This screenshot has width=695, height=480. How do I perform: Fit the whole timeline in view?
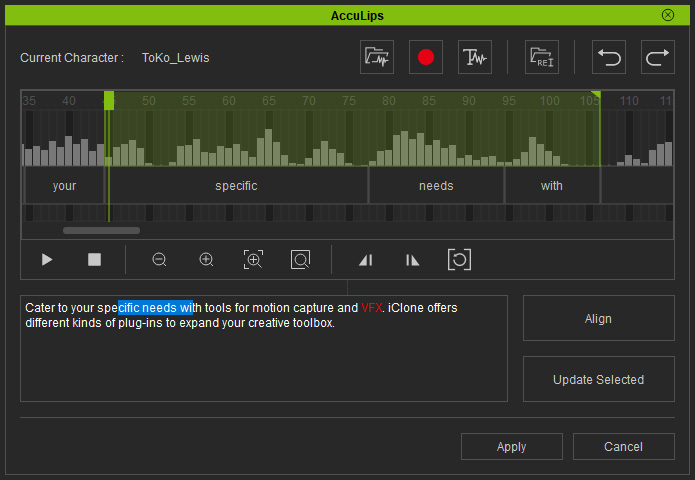[300, 259]
